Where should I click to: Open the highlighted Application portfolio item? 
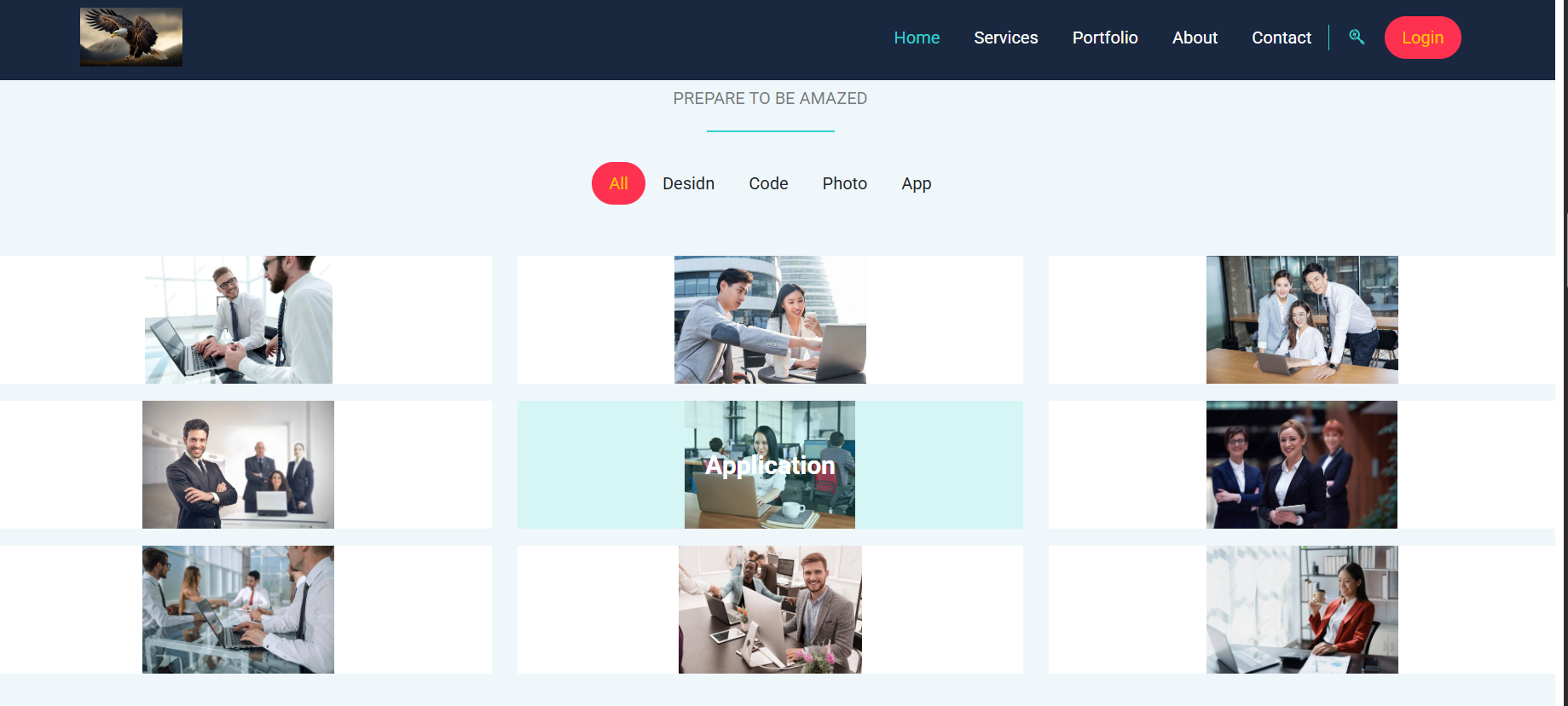tap(770, 465)
